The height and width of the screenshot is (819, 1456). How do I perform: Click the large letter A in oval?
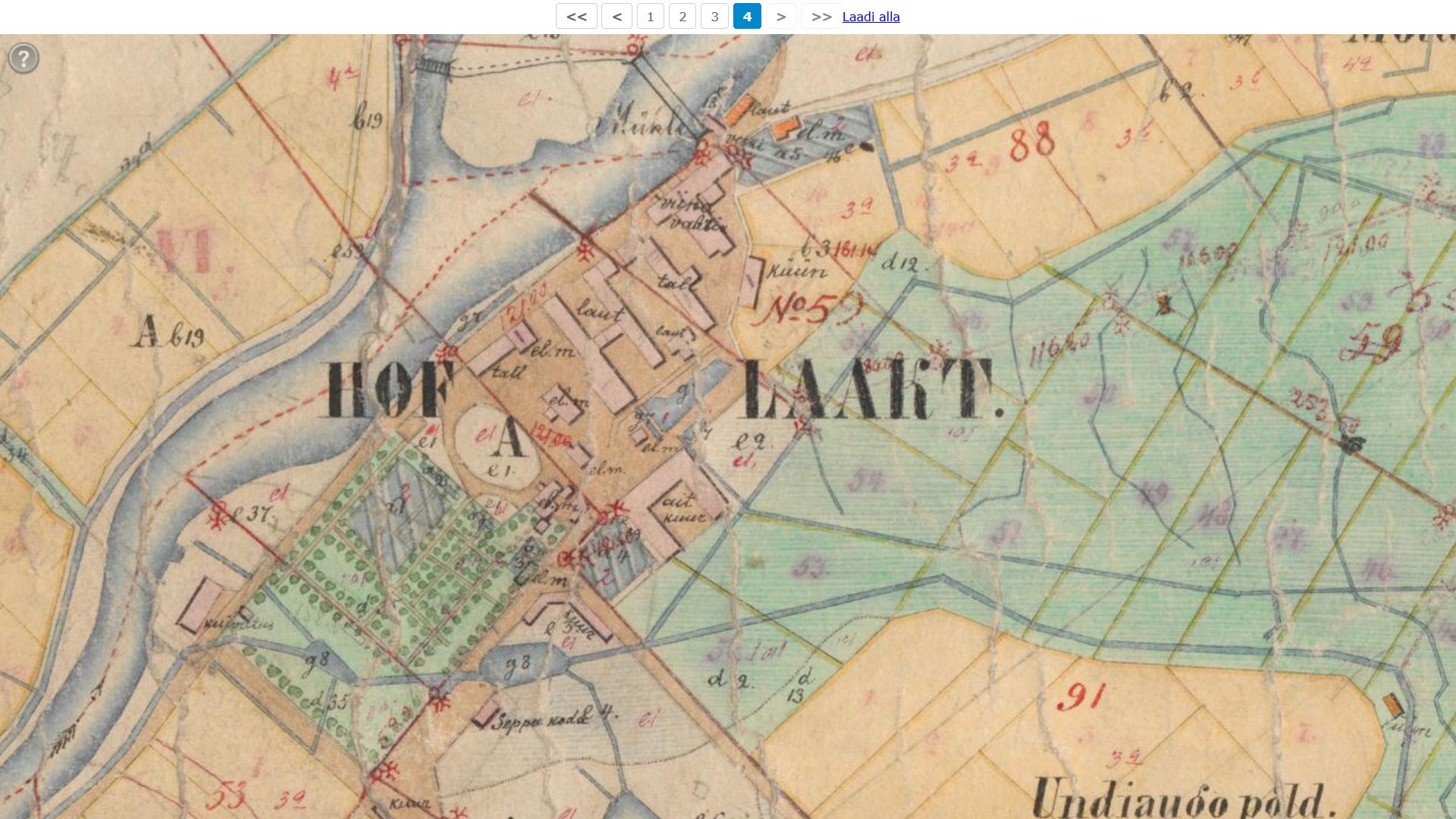[x=510, y=438]
